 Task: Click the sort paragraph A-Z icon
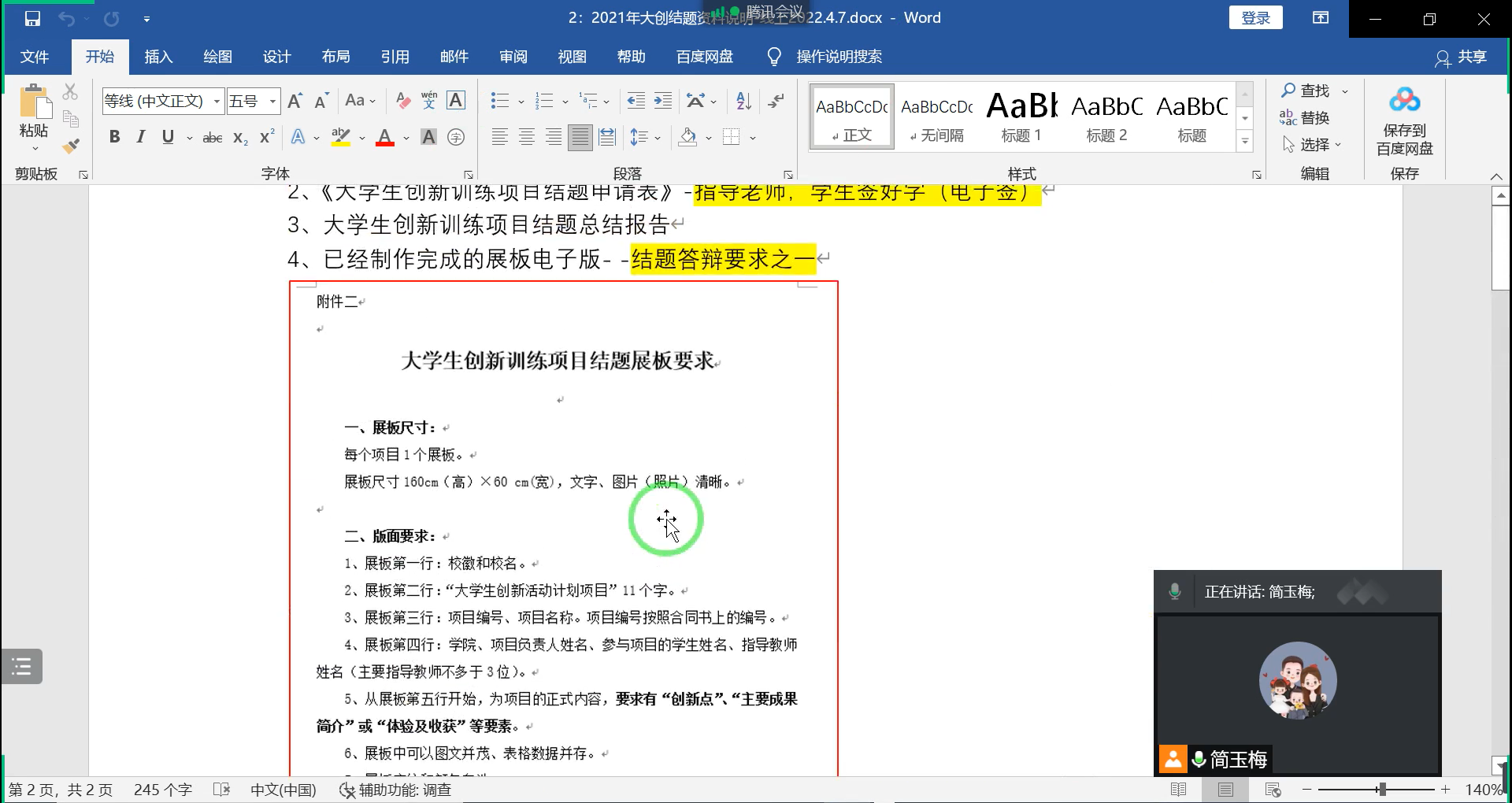coord(743,101)
